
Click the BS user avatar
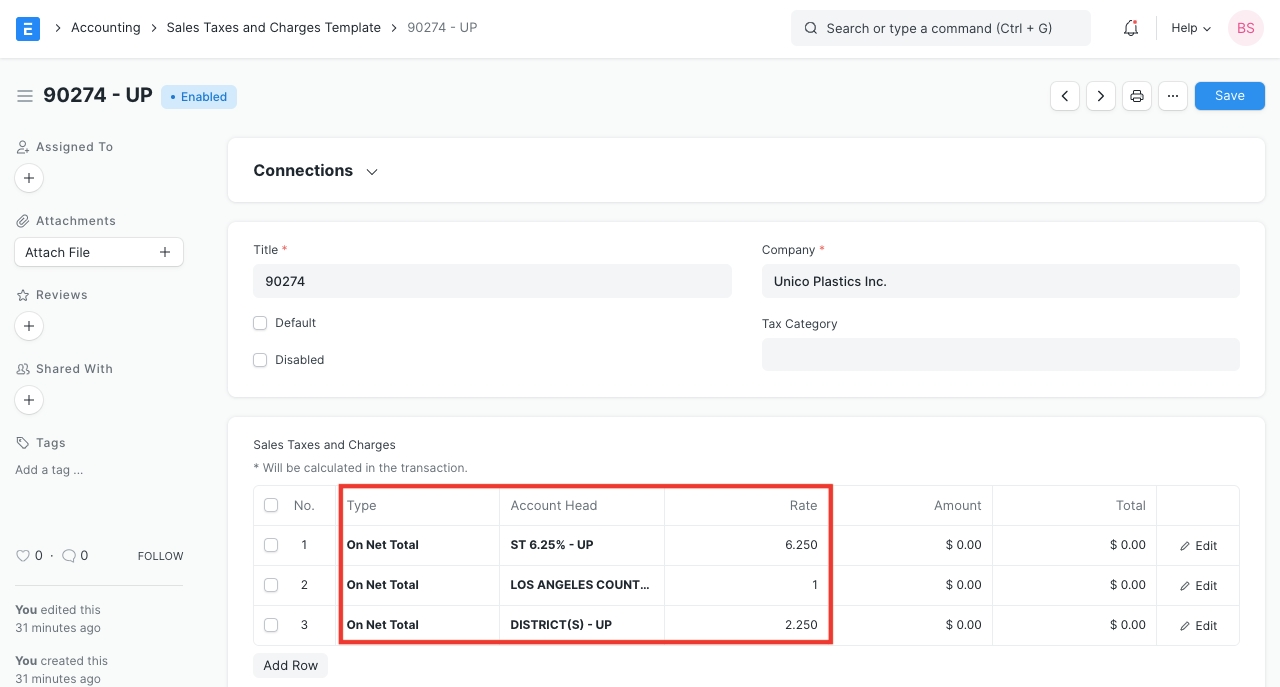1245,28
